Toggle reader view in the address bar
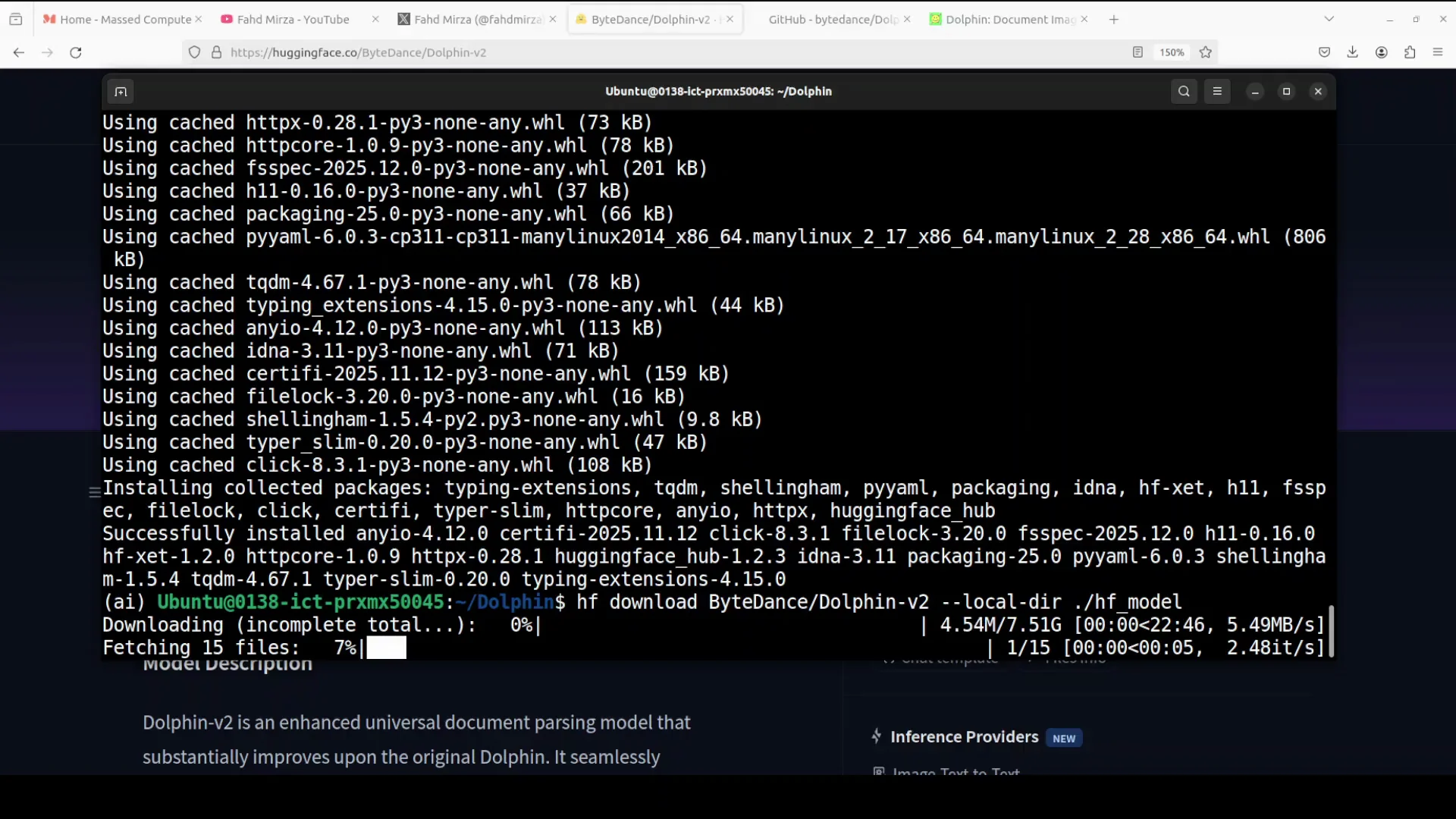This screenshot has width=1456, height=819. [1137, 52]
